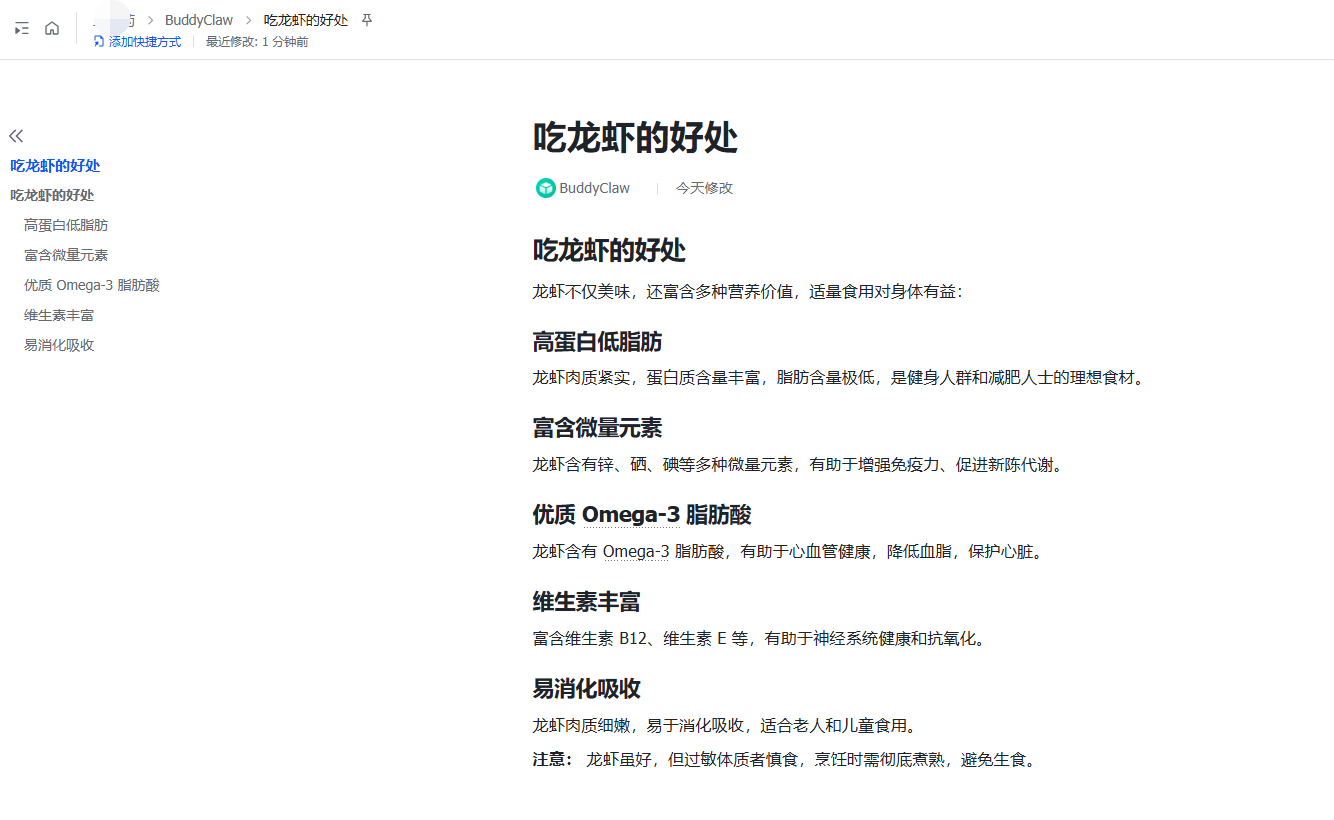Select 高蛋白低脂肪 in the outline
1334x820 pixels.
(x=66, y=225)
